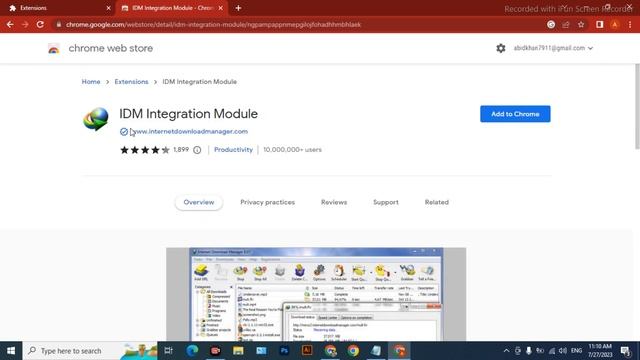Image resolution: width=640 pixels, height=360 pixels.
Task: Click the Chrome Web Store rainbow logo
Action: click(53, 49)
